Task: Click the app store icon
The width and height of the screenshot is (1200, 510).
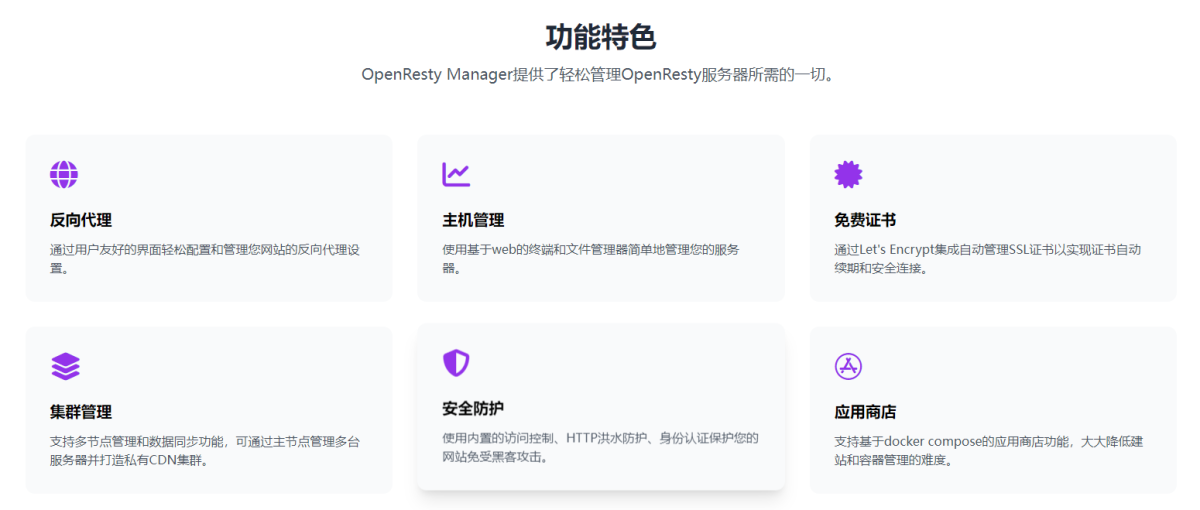Action: pos(848,366)
